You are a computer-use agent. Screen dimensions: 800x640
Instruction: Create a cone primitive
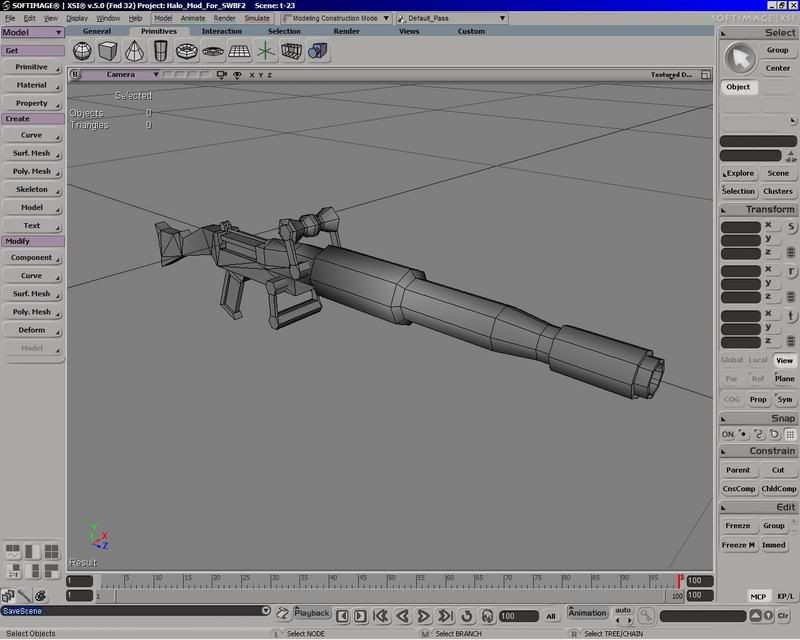pyautogui.click(x=135, y=51)
